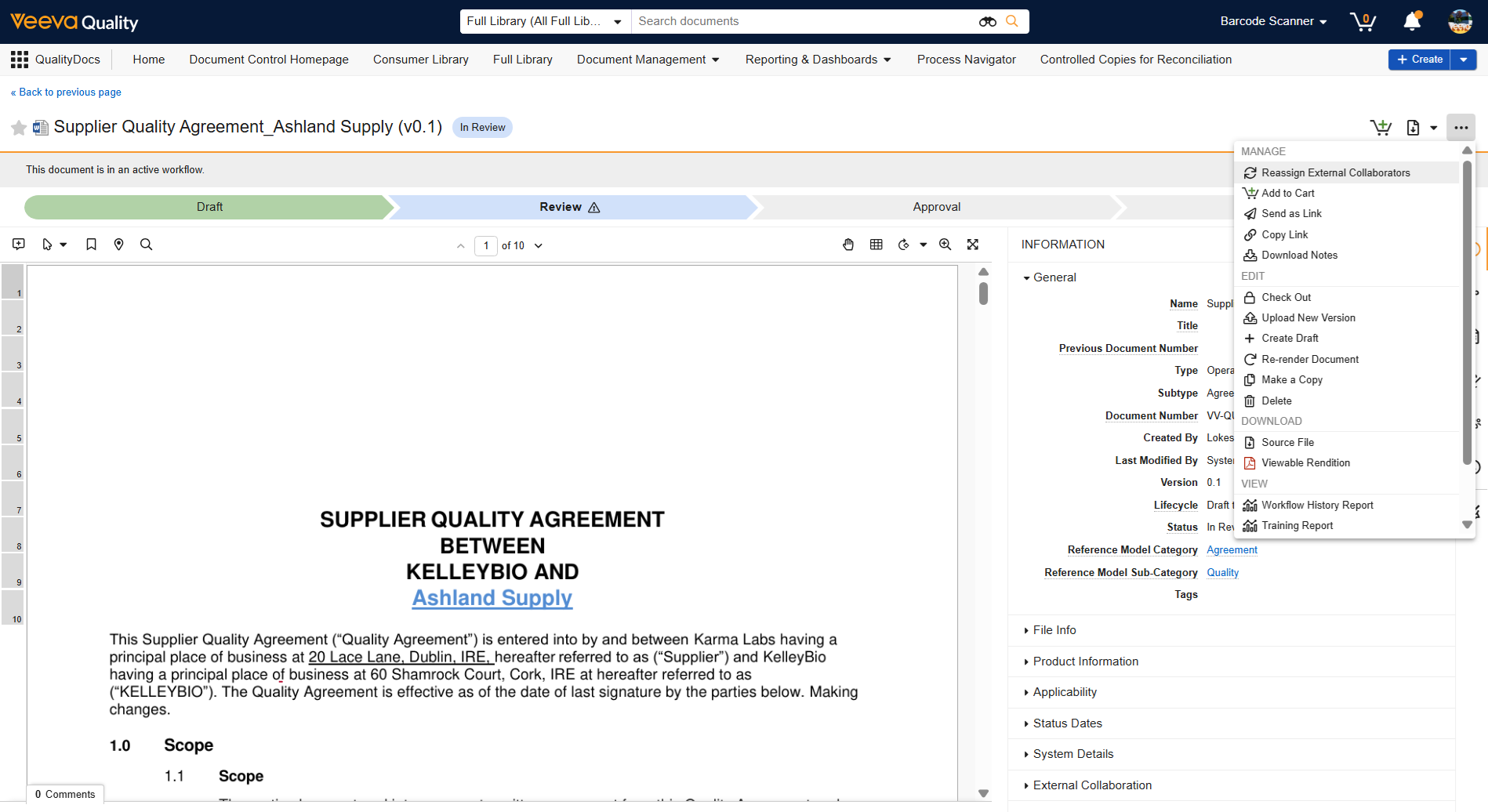This screenshot has height=812, width=1488.
Task: Click the favorite star icon beside document title
Action: [x=19, y=128]
